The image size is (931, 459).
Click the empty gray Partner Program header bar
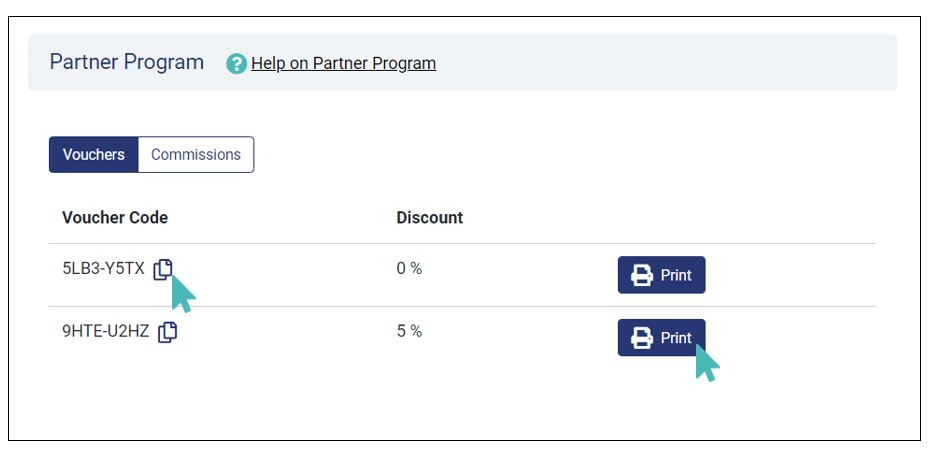coord(665,62)
